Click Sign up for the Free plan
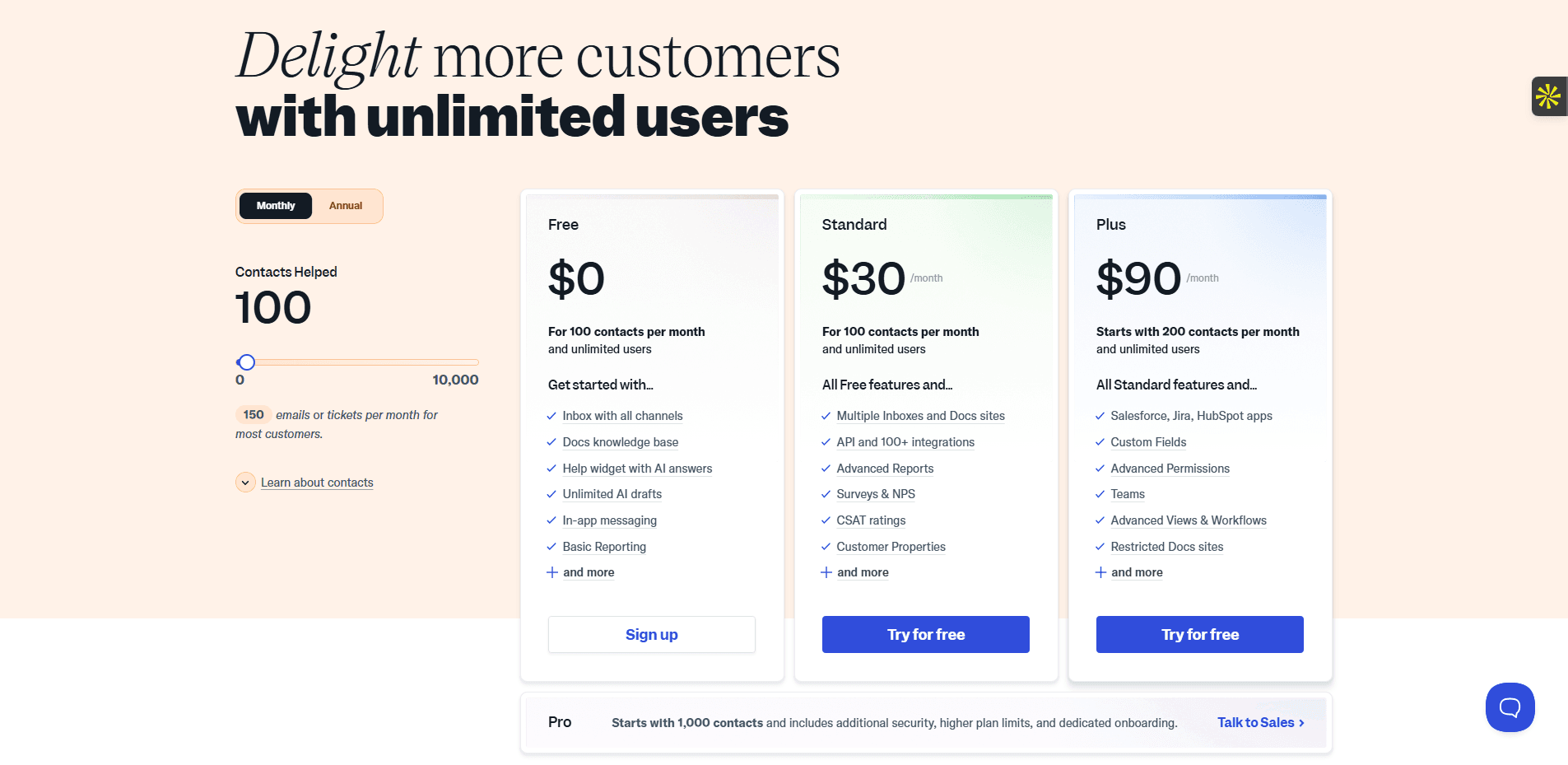 pyautogui.click(x=652, y=635)
